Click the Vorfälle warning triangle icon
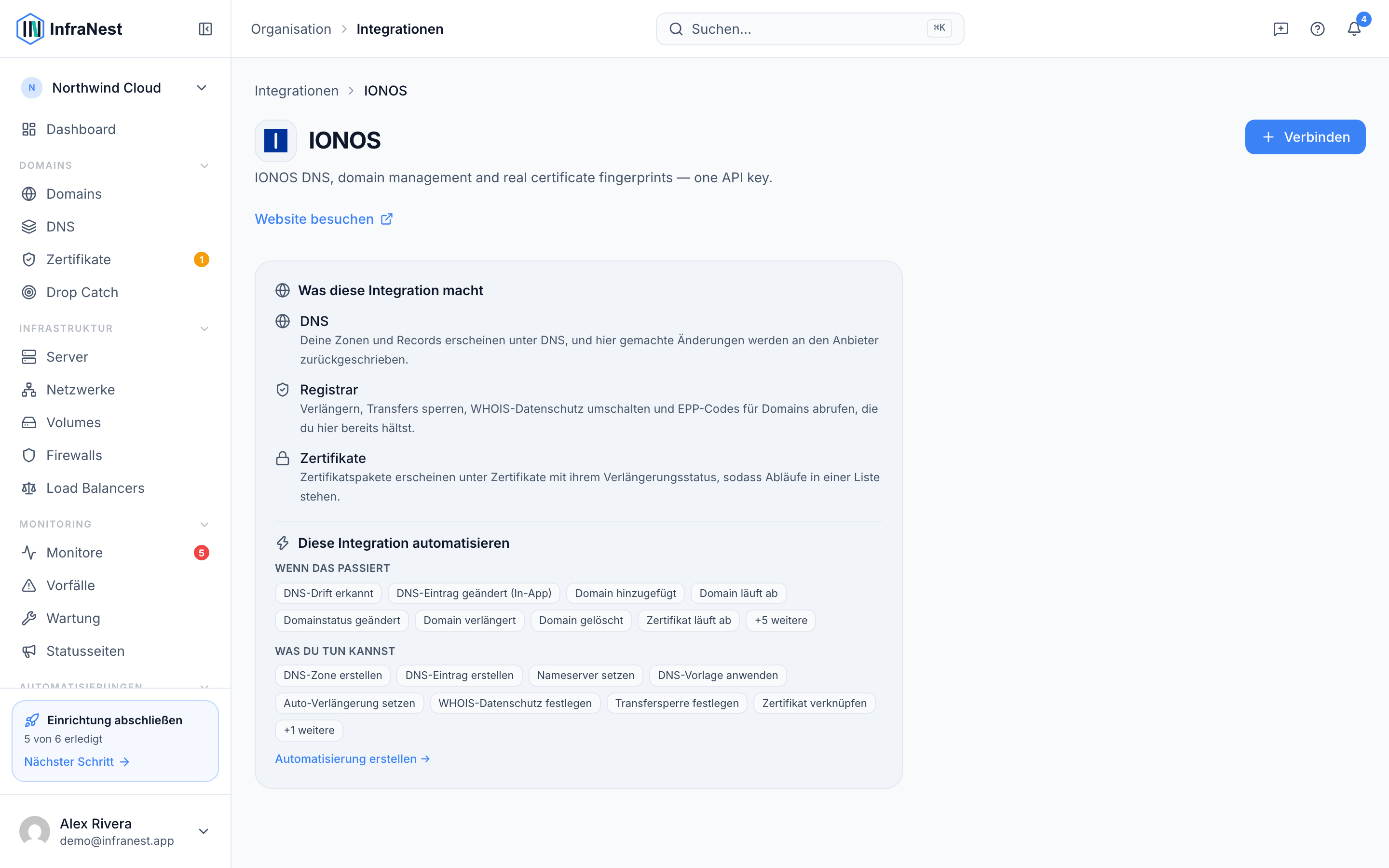Viewport: 1389px width, 868px height. click(x=29, y=585)
